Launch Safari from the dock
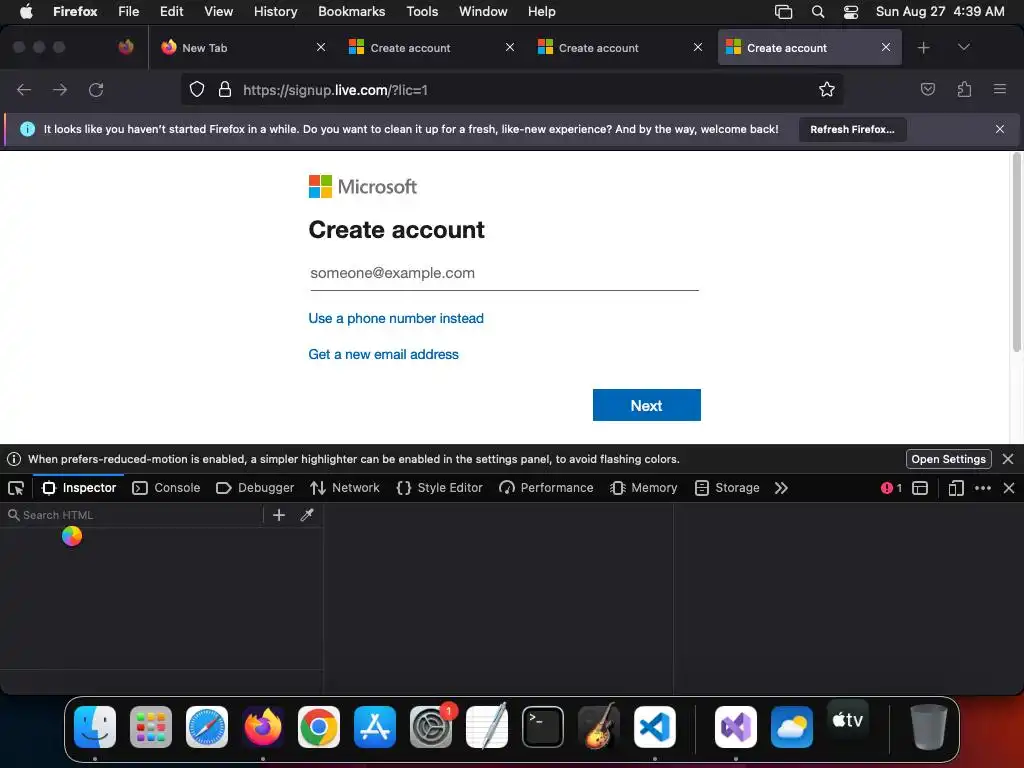This screenshot has width=1024, height=768. [x=207, y=726]
